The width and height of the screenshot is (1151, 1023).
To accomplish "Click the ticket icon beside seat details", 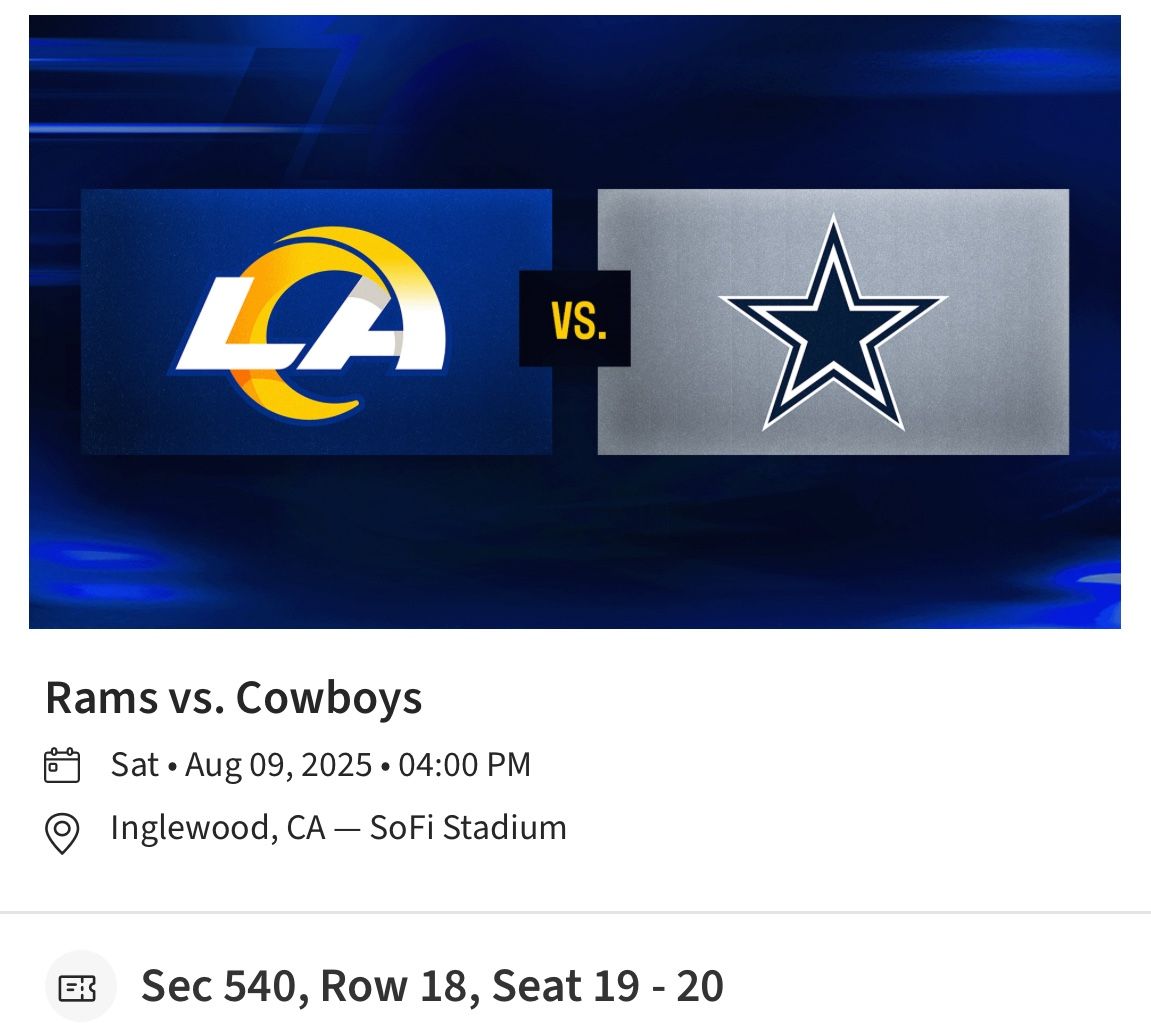I will tap(80, 988).
